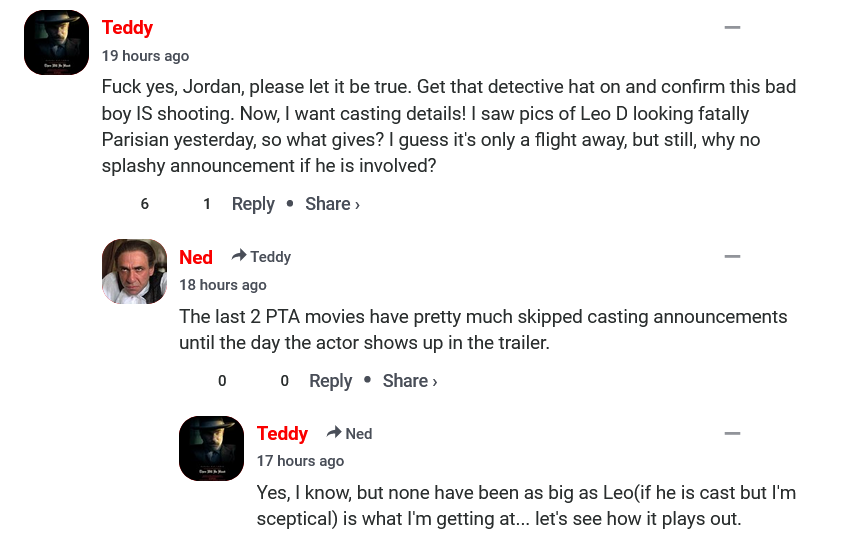
Task: Click Teddy's avatar on the nested reply
Action: pyautogui.click(x=211, y=448)
